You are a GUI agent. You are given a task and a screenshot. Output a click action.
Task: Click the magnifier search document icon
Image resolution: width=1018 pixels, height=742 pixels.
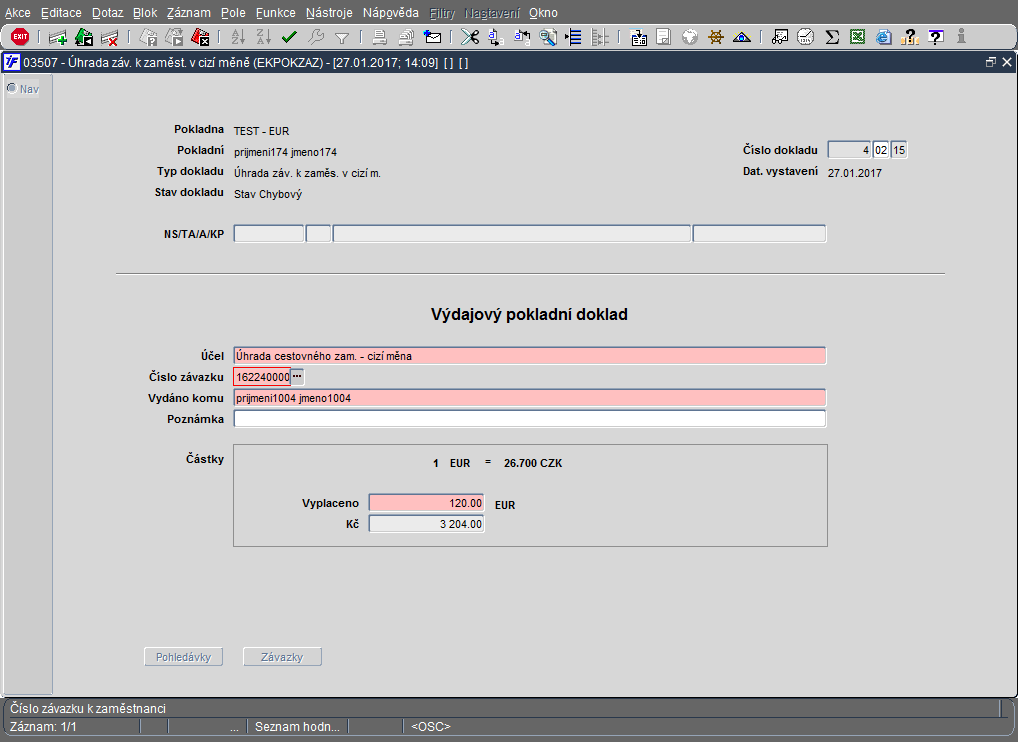tap(548, 37)
